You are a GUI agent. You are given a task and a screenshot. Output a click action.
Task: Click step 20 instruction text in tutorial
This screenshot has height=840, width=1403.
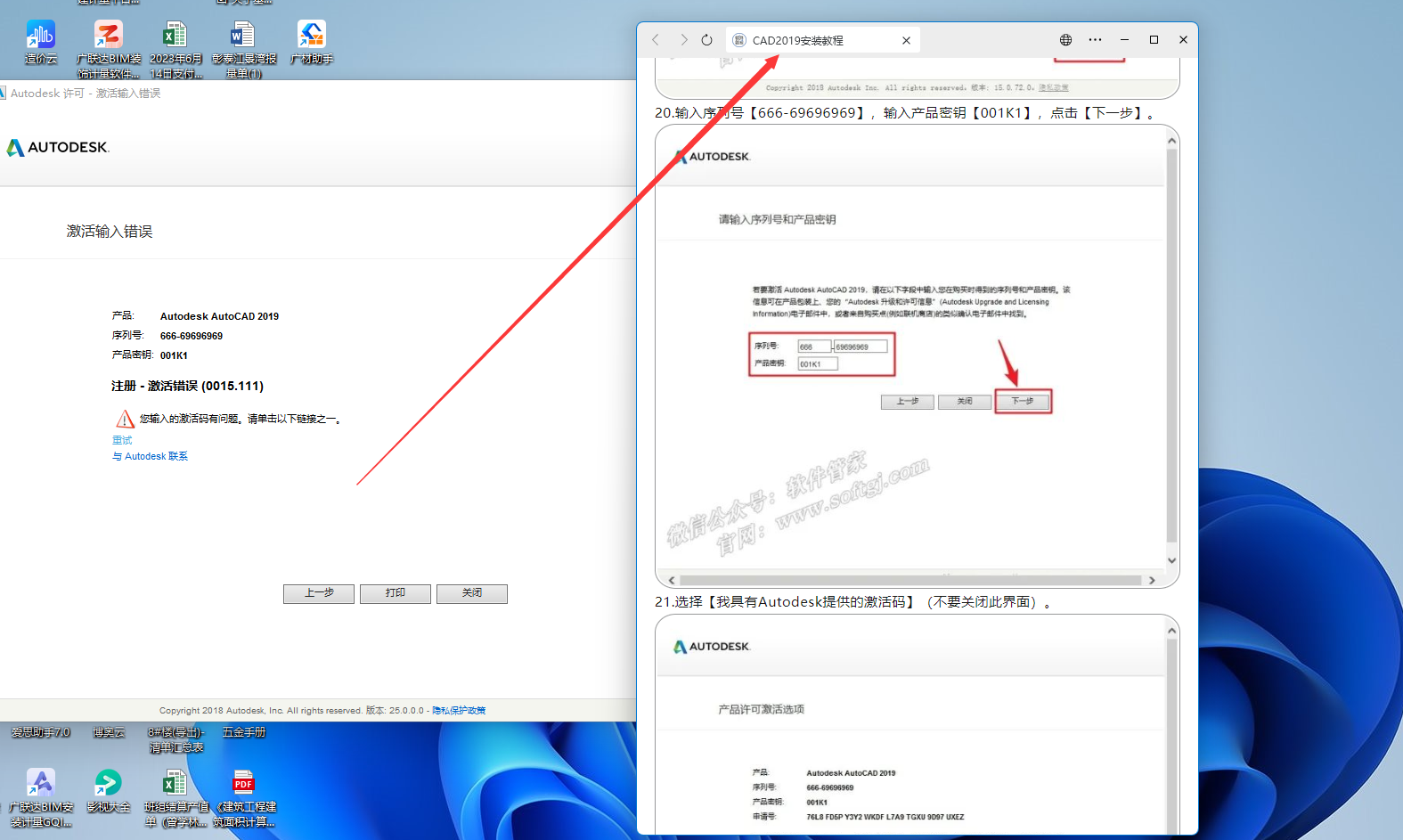(x=906, y=113)
